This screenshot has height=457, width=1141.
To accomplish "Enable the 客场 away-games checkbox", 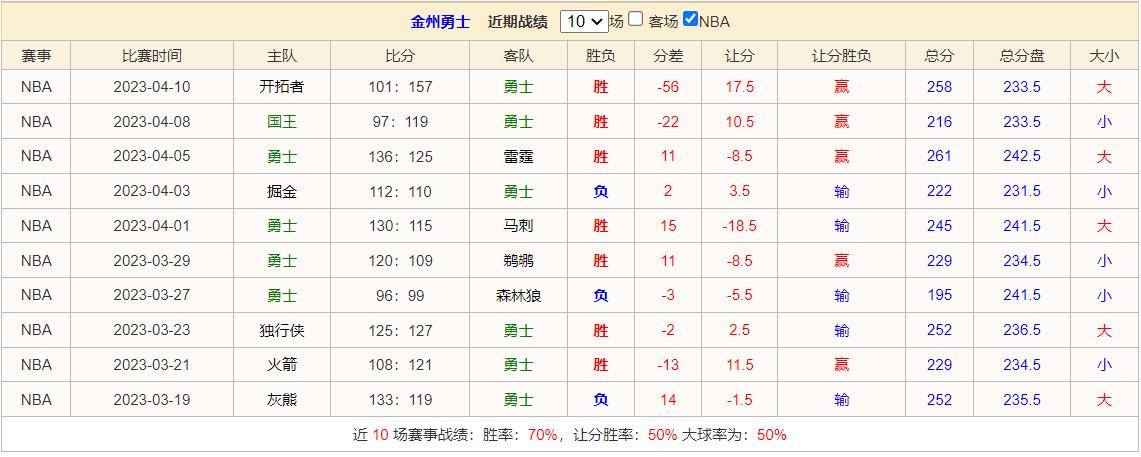I will click(x=635, y=19).
